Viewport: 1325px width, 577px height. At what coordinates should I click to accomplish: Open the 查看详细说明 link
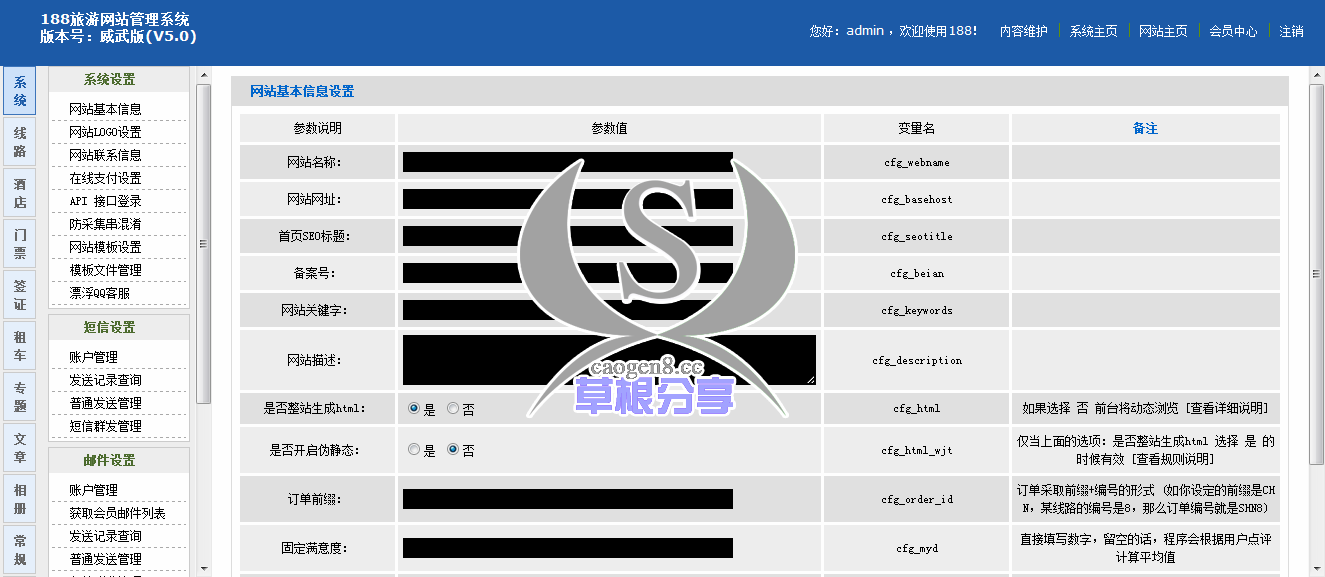pyautogui.click(x=1228, y=409)
